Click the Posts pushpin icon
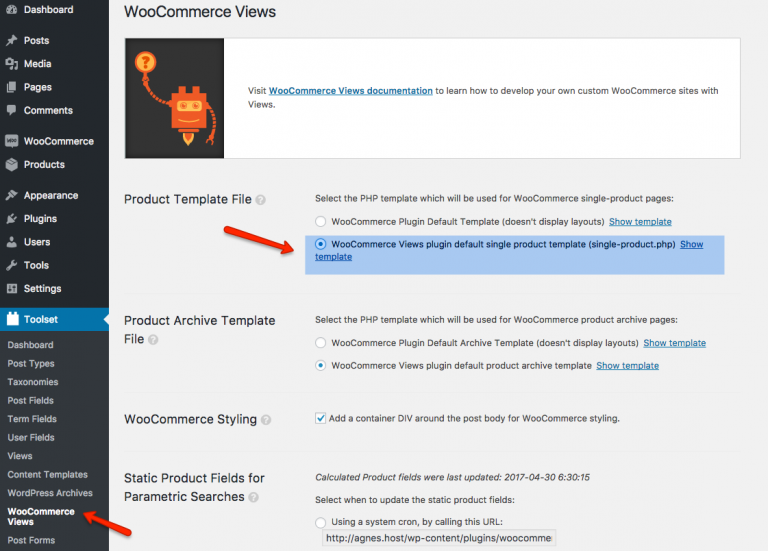Image resolution: width=768 pixels, height=551 pixels. (12, 40)
